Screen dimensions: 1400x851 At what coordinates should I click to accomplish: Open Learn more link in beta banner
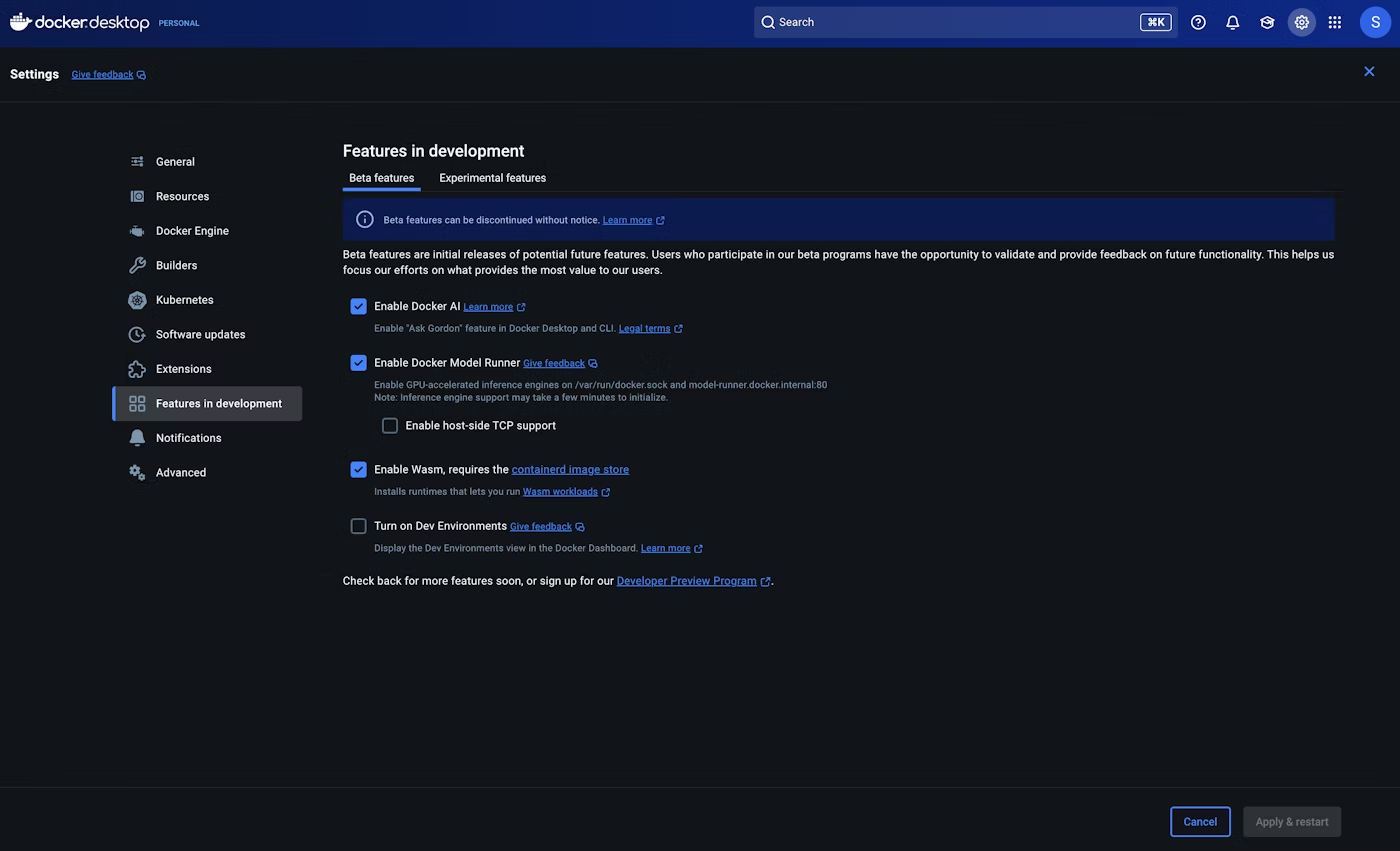[627, 220]
